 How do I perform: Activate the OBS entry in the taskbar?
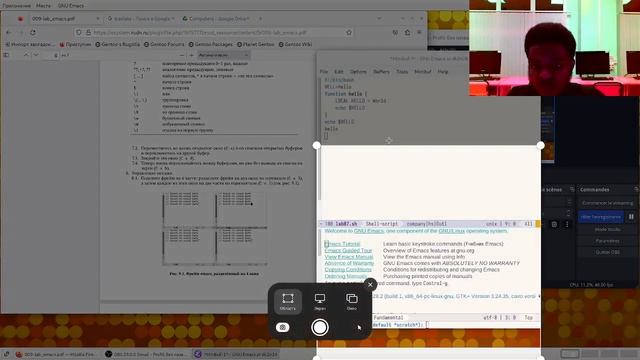(145, 354)
